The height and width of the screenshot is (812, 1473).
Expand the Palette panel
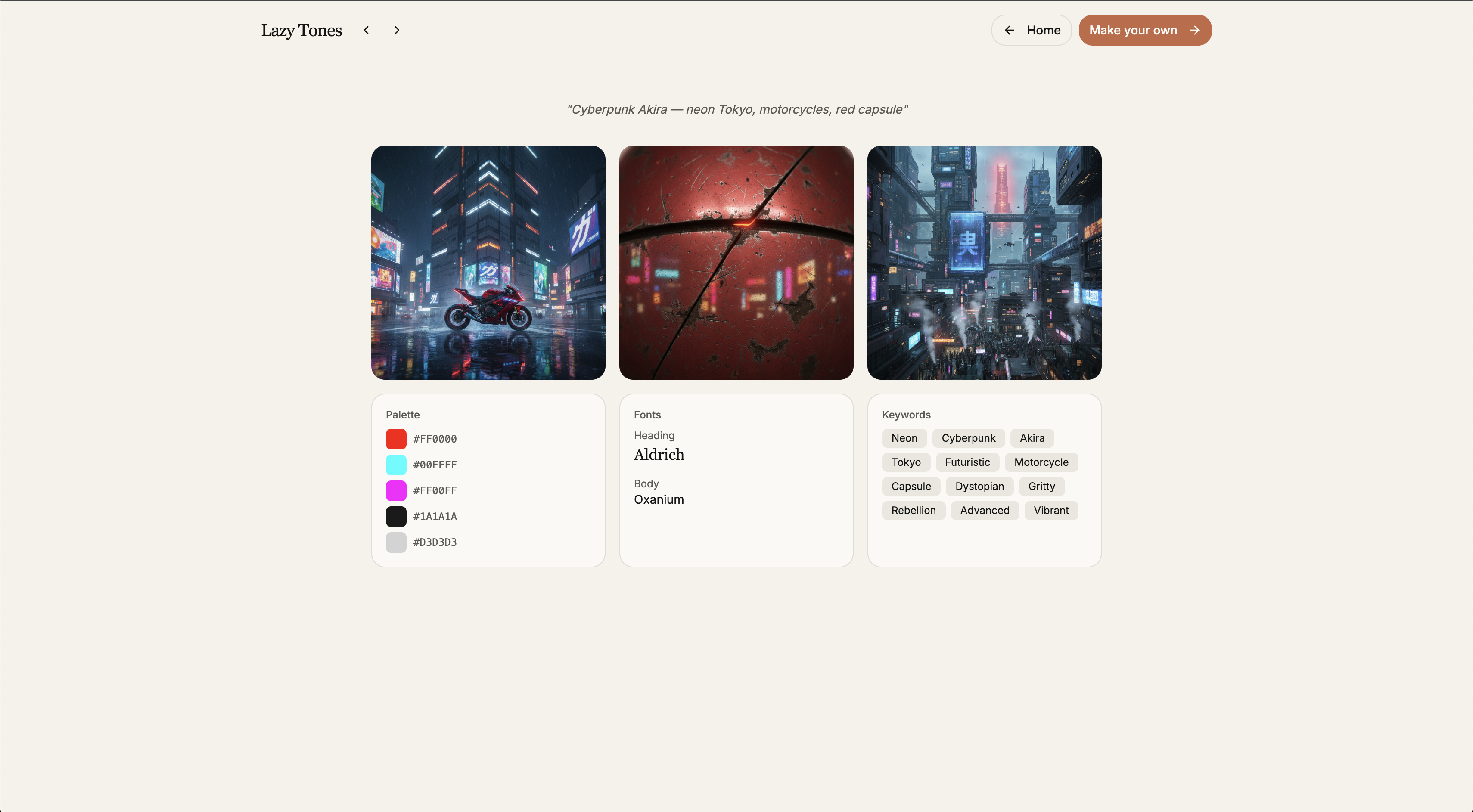tap(403, 414)
